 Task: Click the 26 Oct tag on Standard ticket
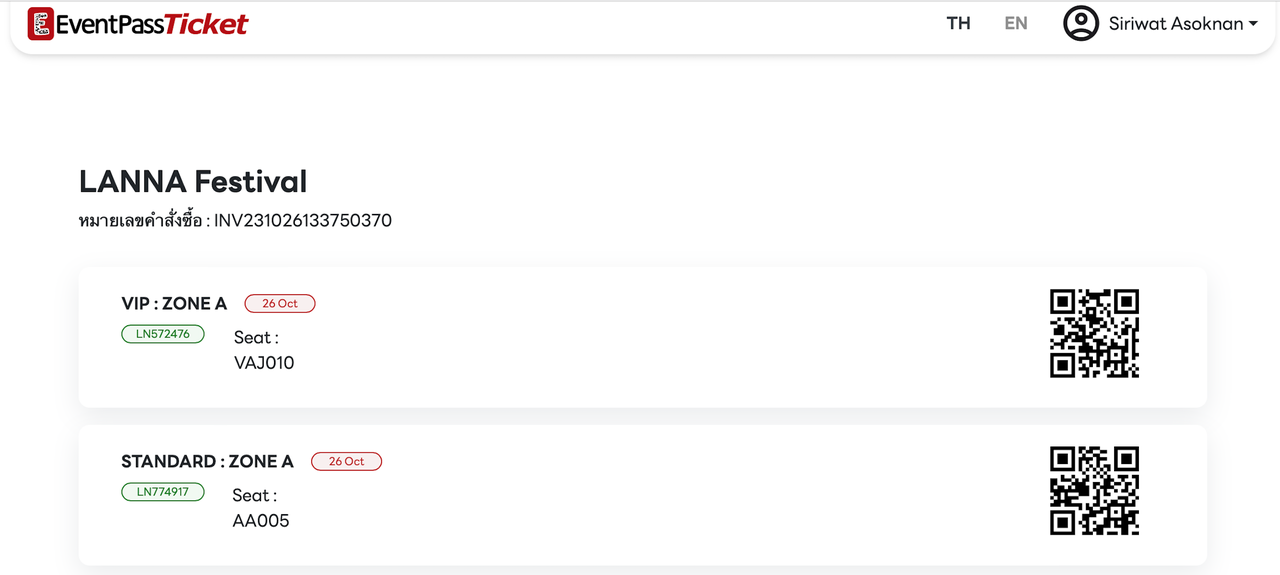(347, 461)
